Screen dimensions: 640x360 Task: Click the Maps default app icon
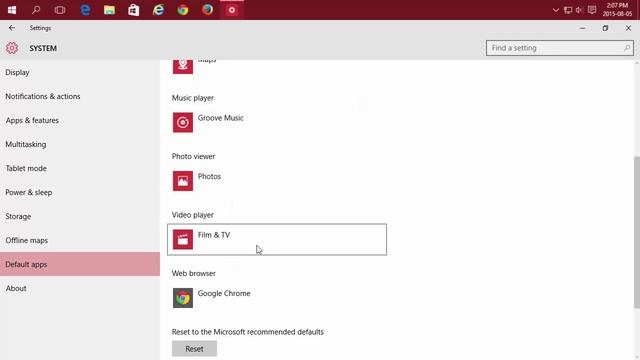click(183, 66)
